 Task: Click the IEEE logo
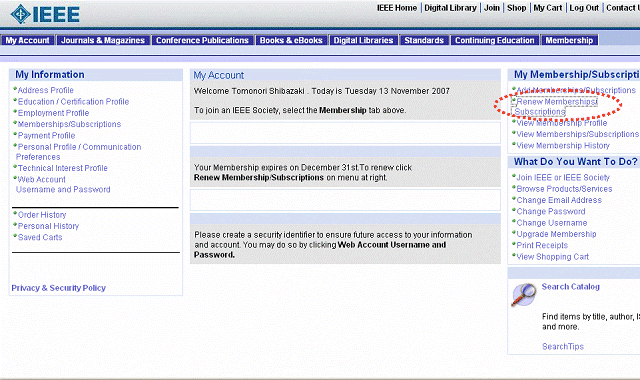[x=45, y=15]
